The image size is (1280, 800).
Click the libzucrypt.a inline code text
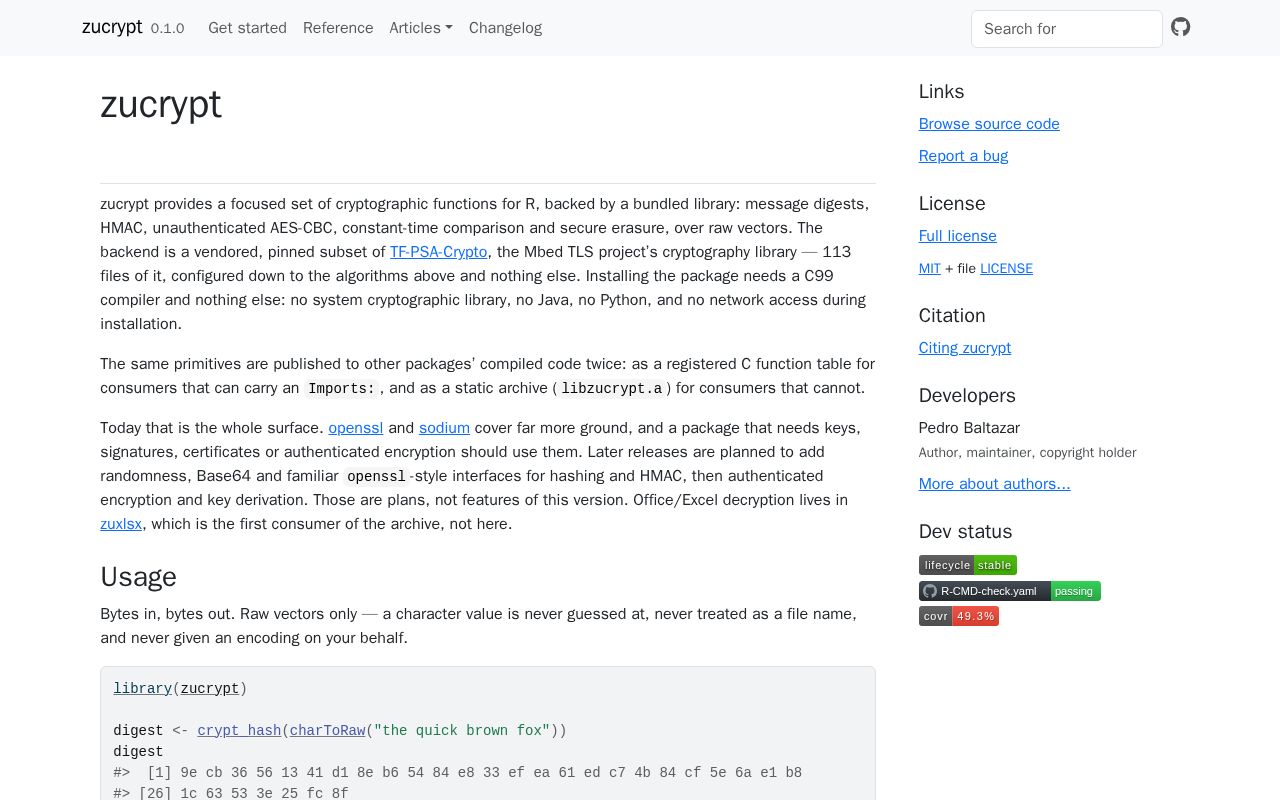click(x=611, y=389)
